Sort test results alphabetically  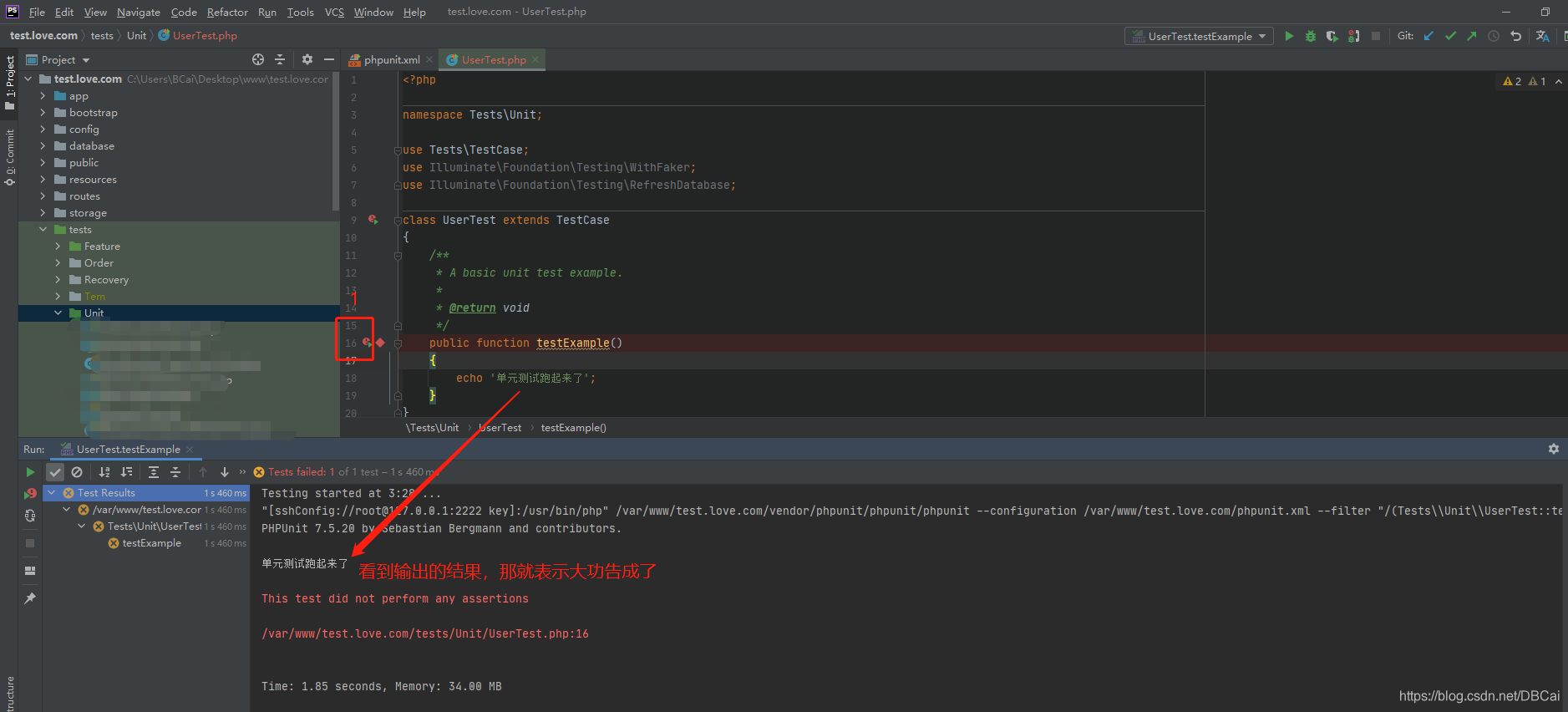104,472
